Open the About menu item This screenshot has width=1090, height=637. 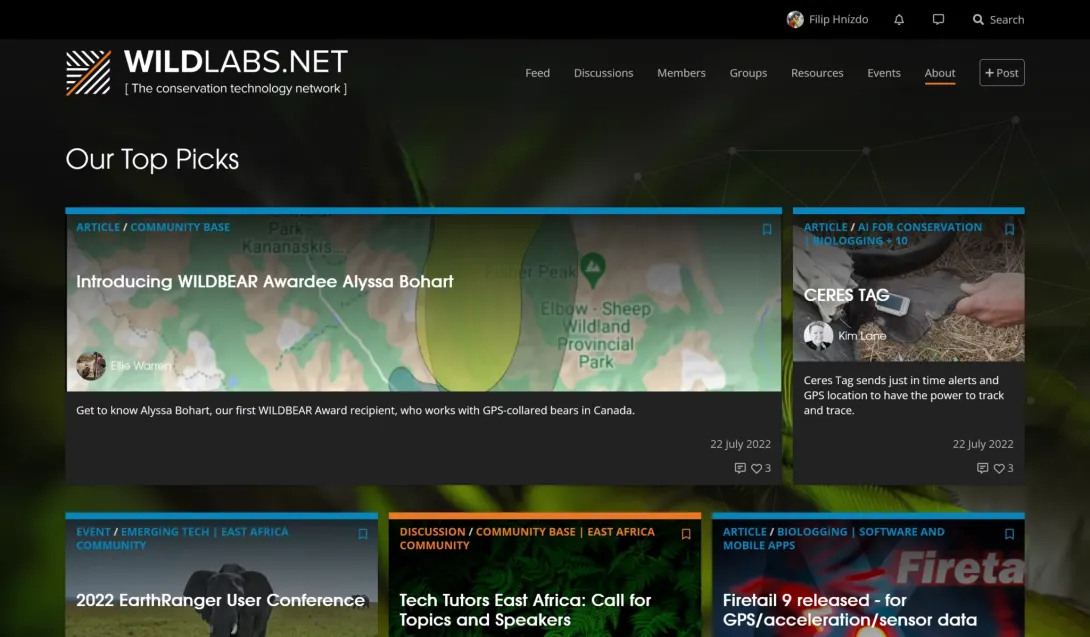tap(940, 73)
